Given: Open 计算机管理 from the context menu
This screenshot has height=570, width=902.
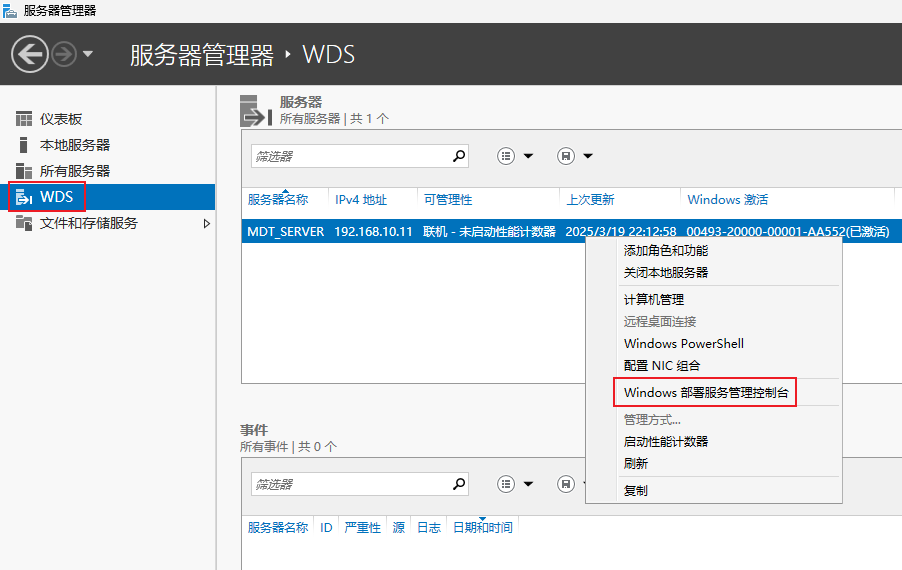Looking at the screenshot, I should pyautogui.click(x=653, y=300).
